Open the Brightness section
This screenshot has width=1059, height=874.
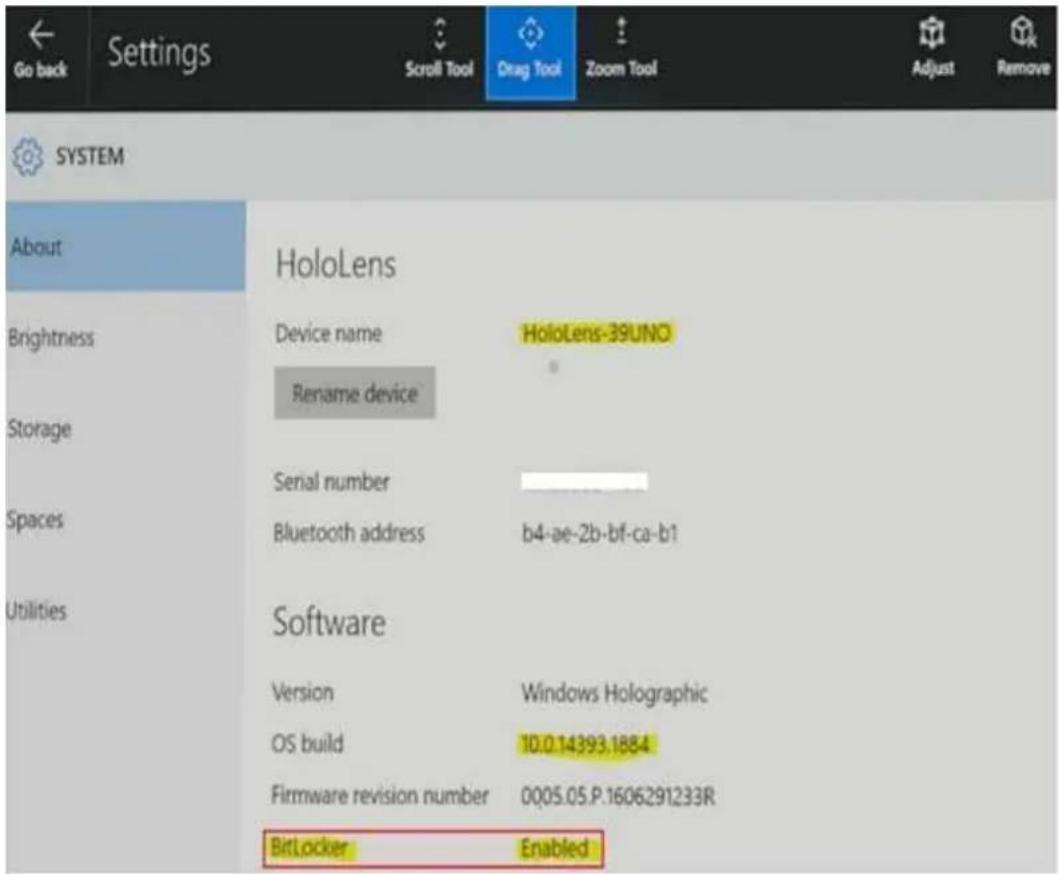coord(125,337)
